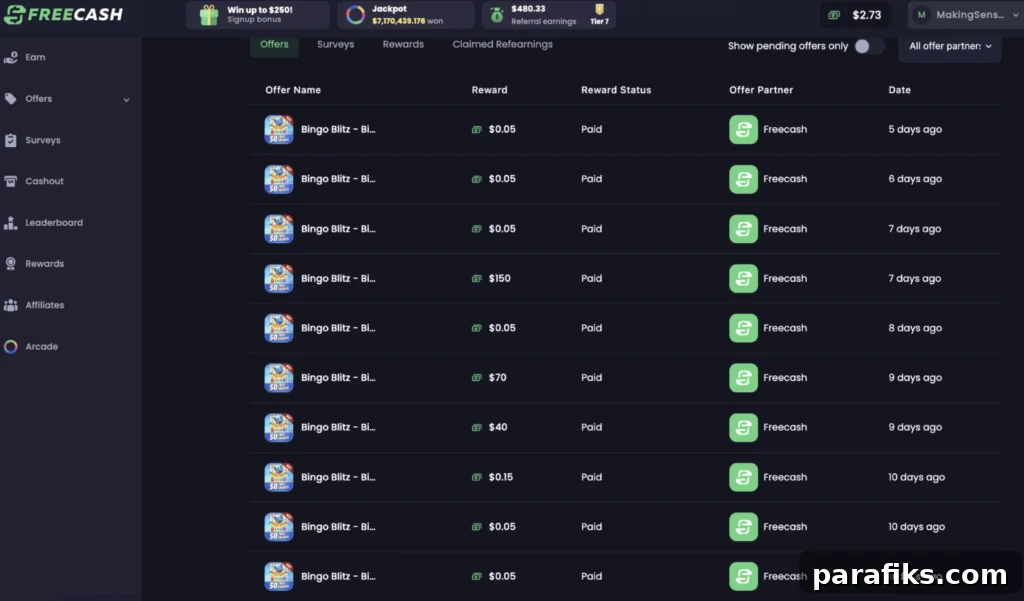This screenshot has width=1024, height=601.
Task: Click the Arcade ring icon
Action: 10,346
